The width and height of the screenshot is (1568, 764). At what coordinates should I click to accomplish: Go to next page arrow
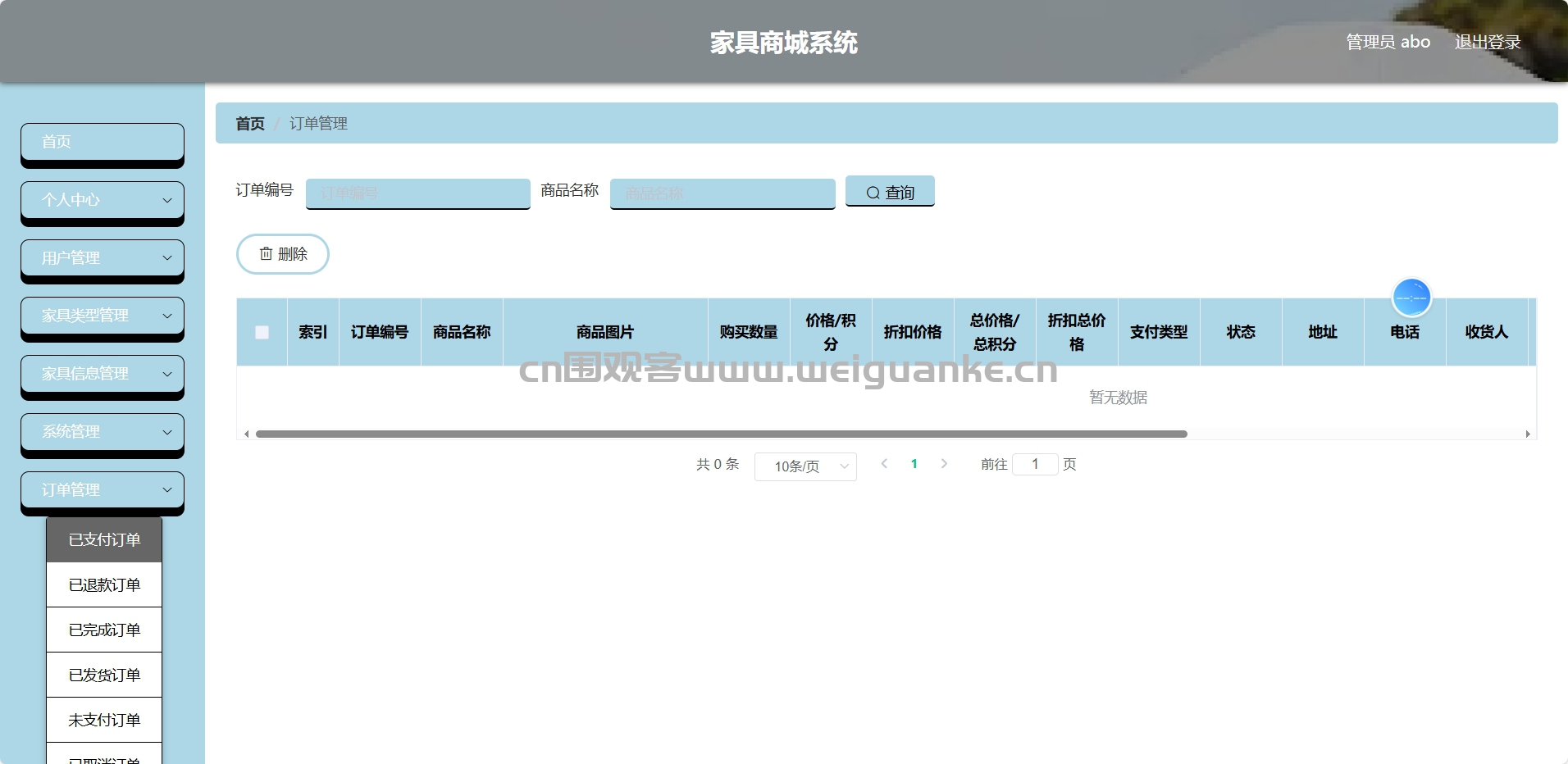tap(944, 464)
